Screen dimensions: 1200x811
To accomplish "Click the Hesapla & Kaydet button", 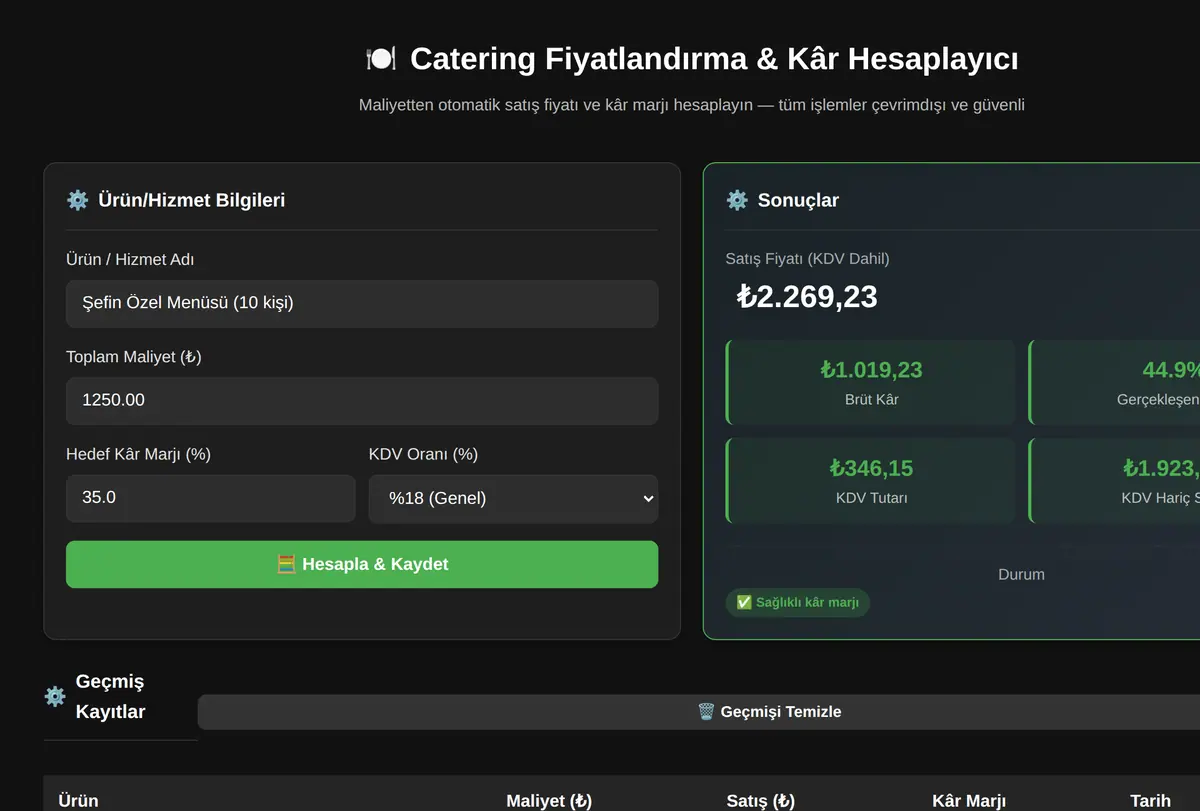I will click(x=362, y=564).
